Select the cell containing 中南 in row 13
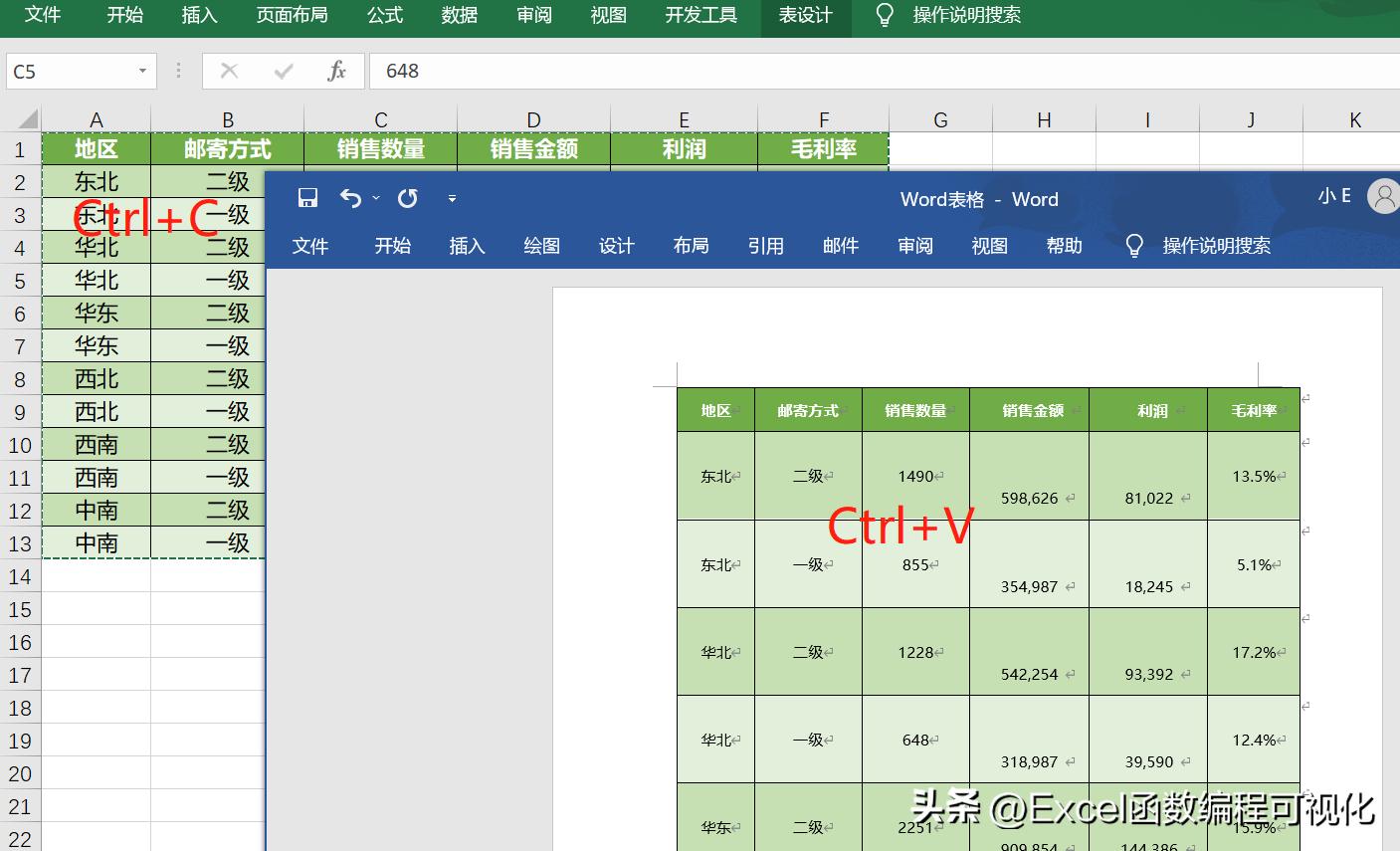Screen dimensions: 1400x851 click(x=96, y=542)
